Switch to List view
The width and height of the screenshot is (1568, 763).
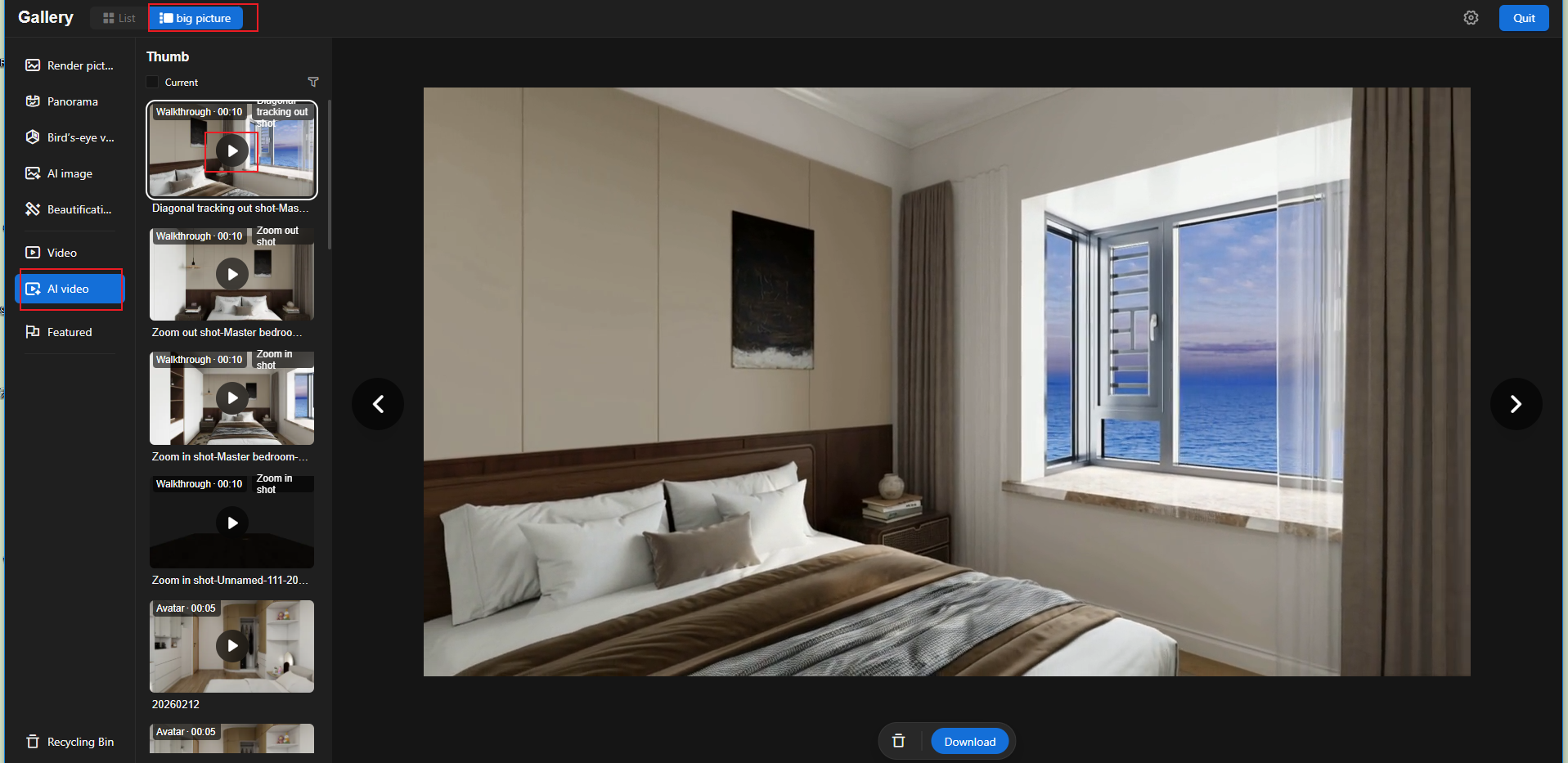[x=119, y=18]
